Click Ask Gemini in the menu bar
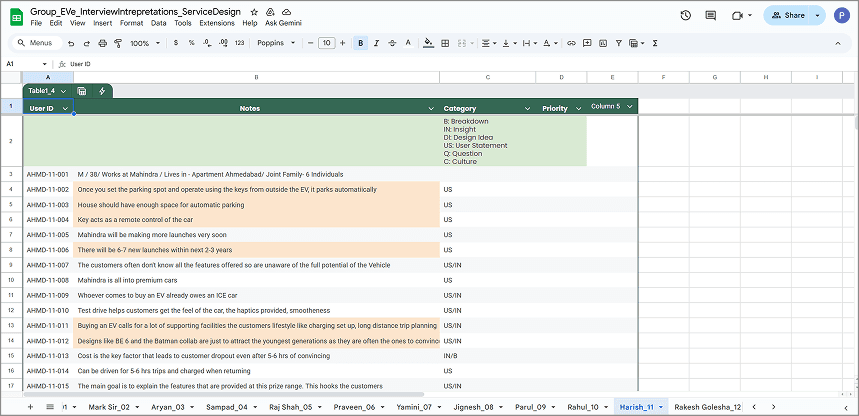859x416 pixels. click(x=285, y=22)
